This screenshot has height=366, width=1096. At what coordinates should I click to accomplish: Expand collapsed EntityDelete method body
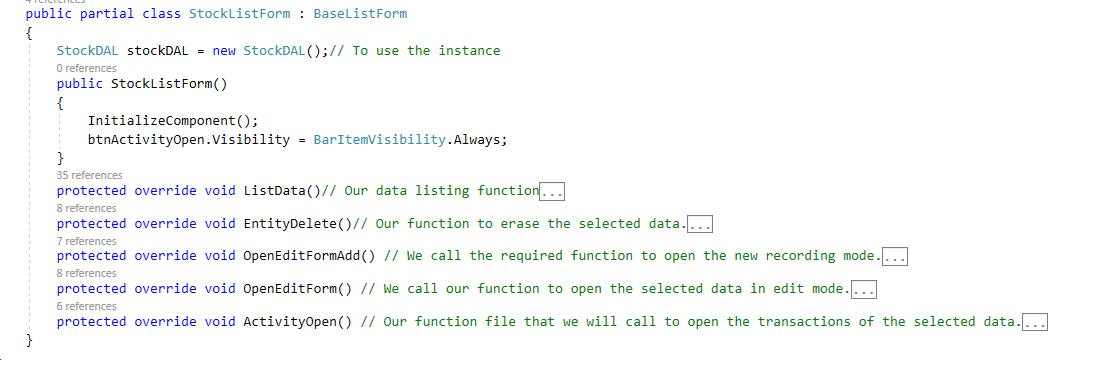tap(700, 224)
